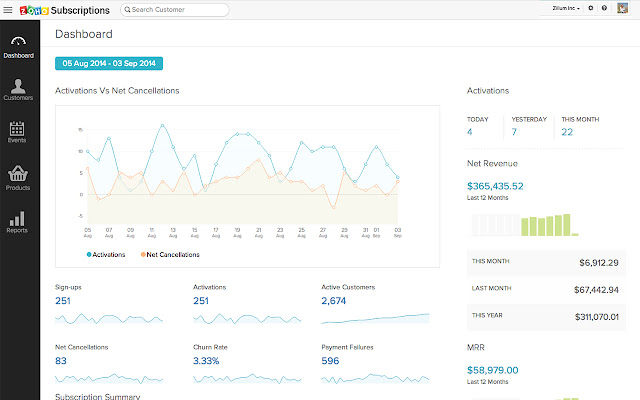Click the Payment Failures sparkline
Screen dimensions: 640x400
point(375,378)
